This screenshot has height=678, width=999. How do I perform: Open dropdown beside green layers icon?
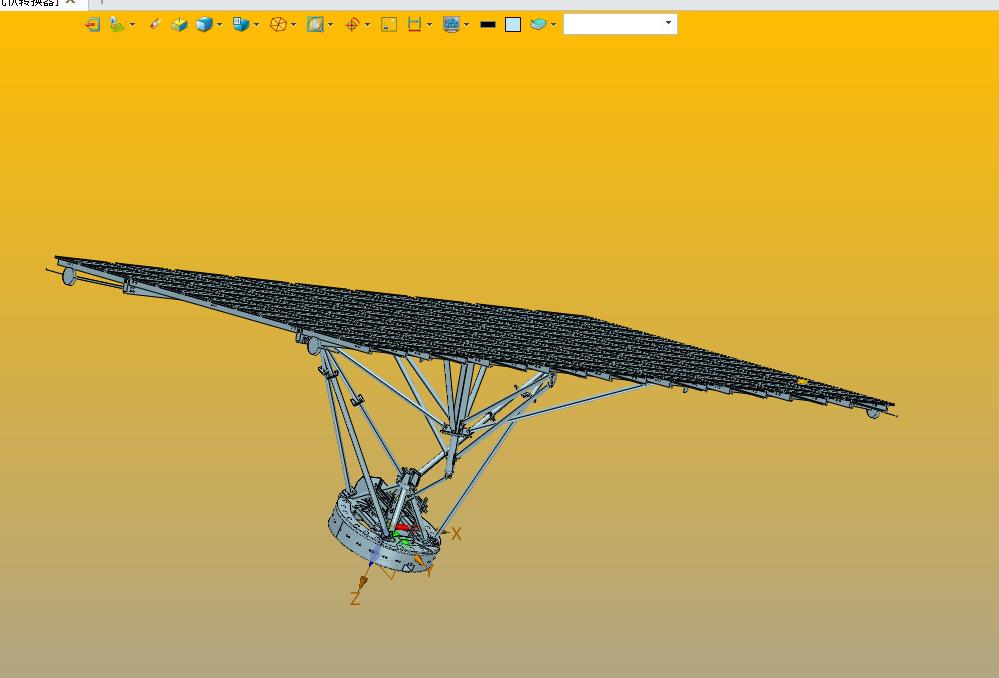coord(133,24)
